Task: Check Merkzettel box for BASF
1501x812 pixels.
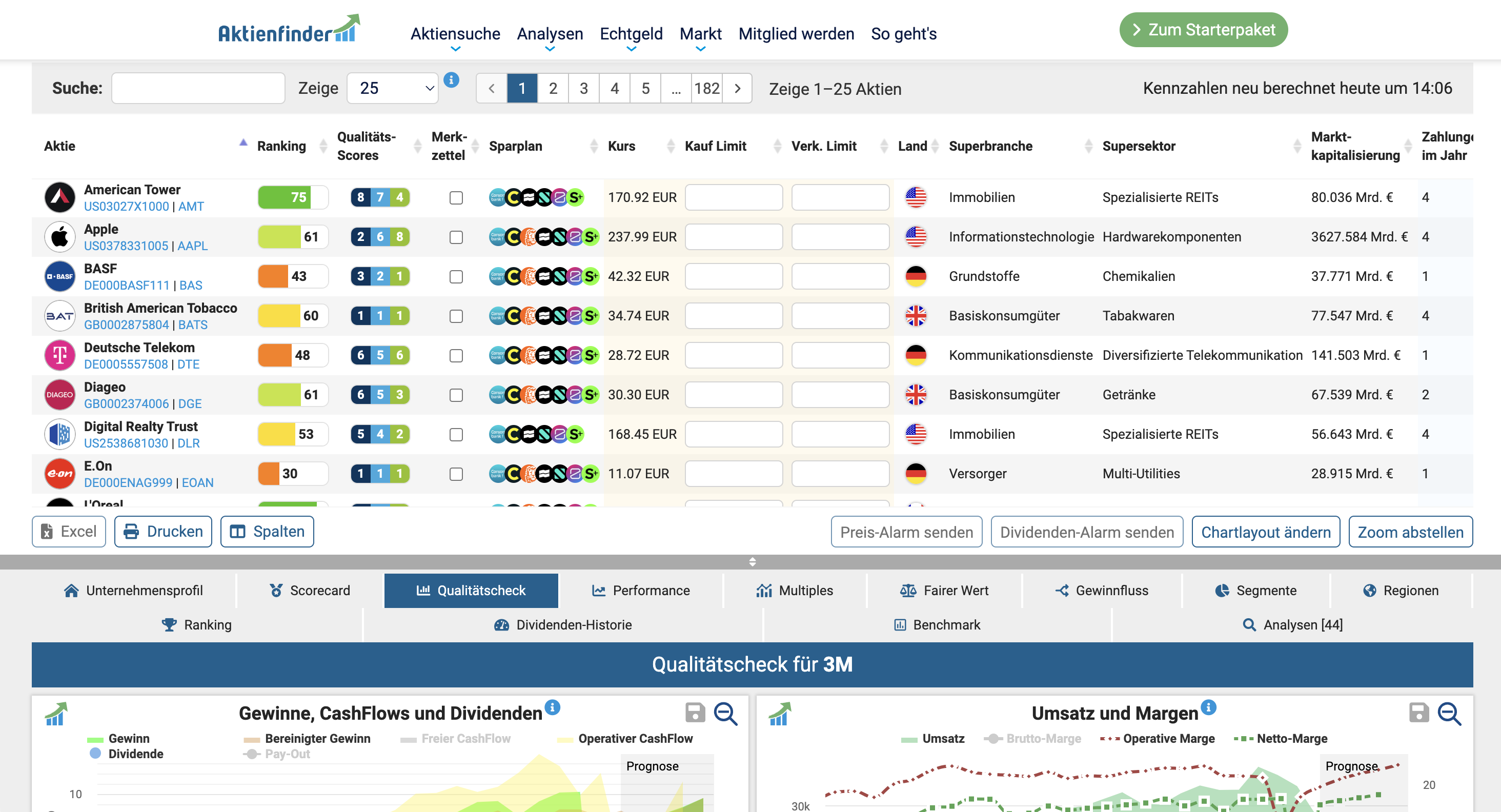Action: pyautogui.click(x=456, y=277)
